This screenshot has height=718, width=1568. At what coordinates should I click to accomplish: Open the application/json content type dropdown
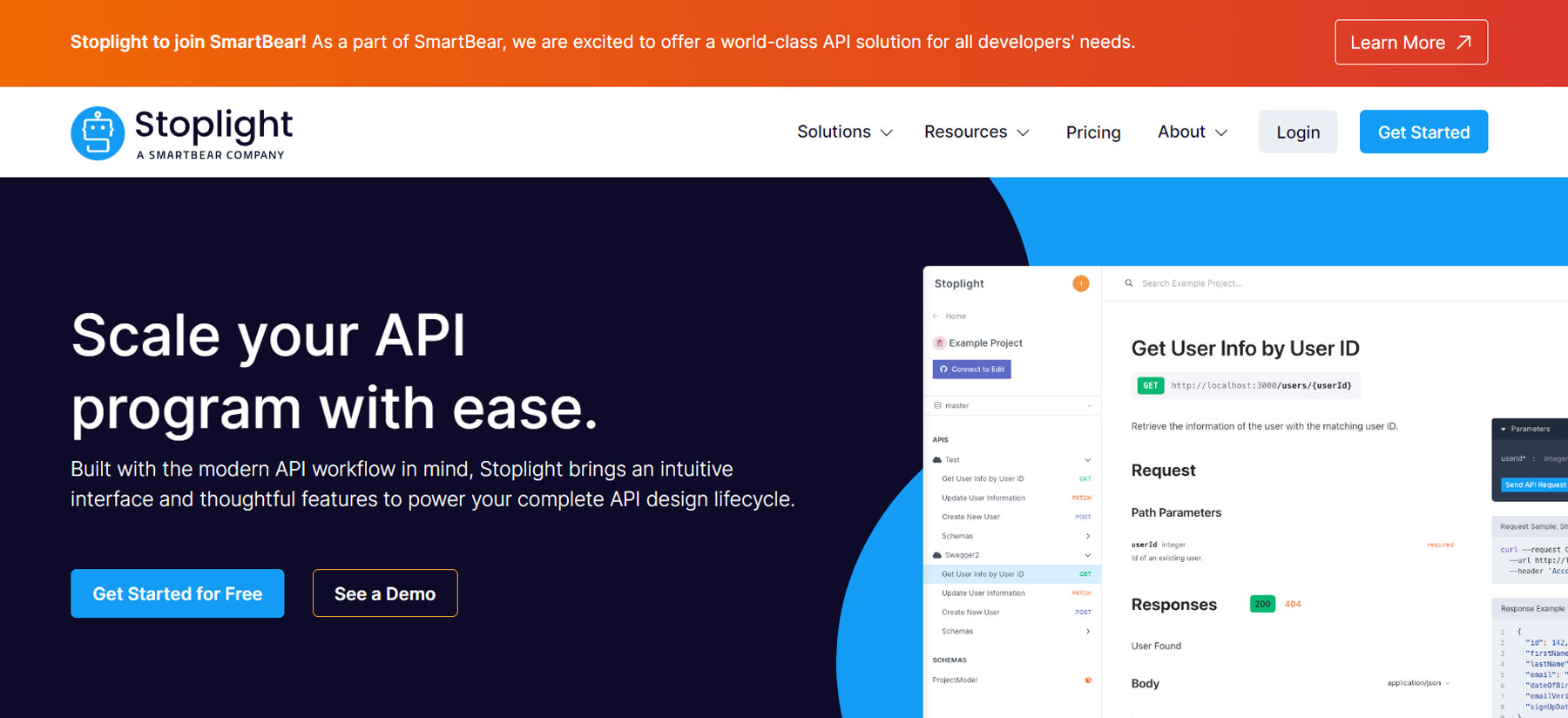[1418, 683]
